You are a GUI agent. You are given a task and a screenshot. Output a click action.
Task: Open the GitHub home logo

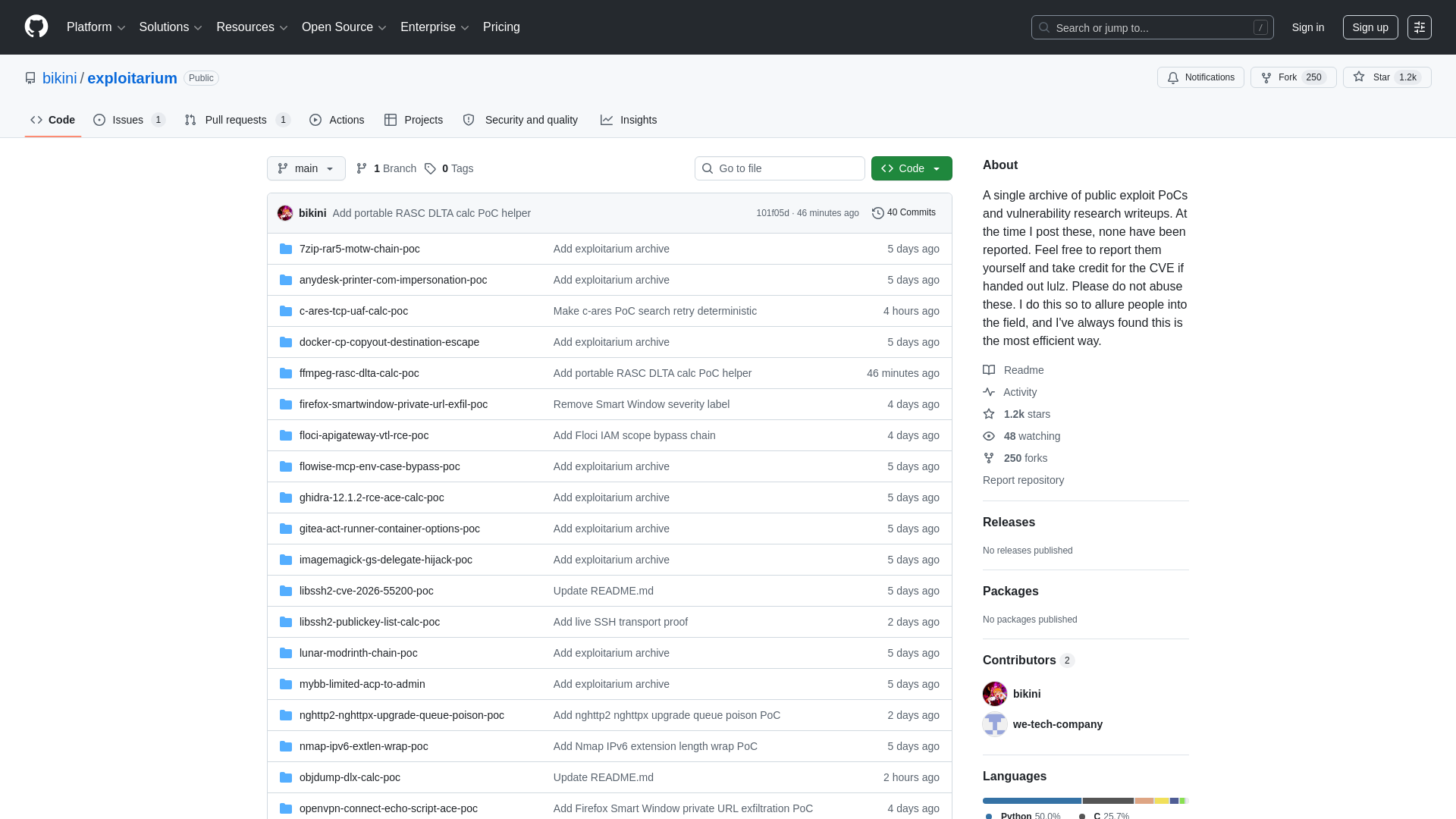click(36, 27)
